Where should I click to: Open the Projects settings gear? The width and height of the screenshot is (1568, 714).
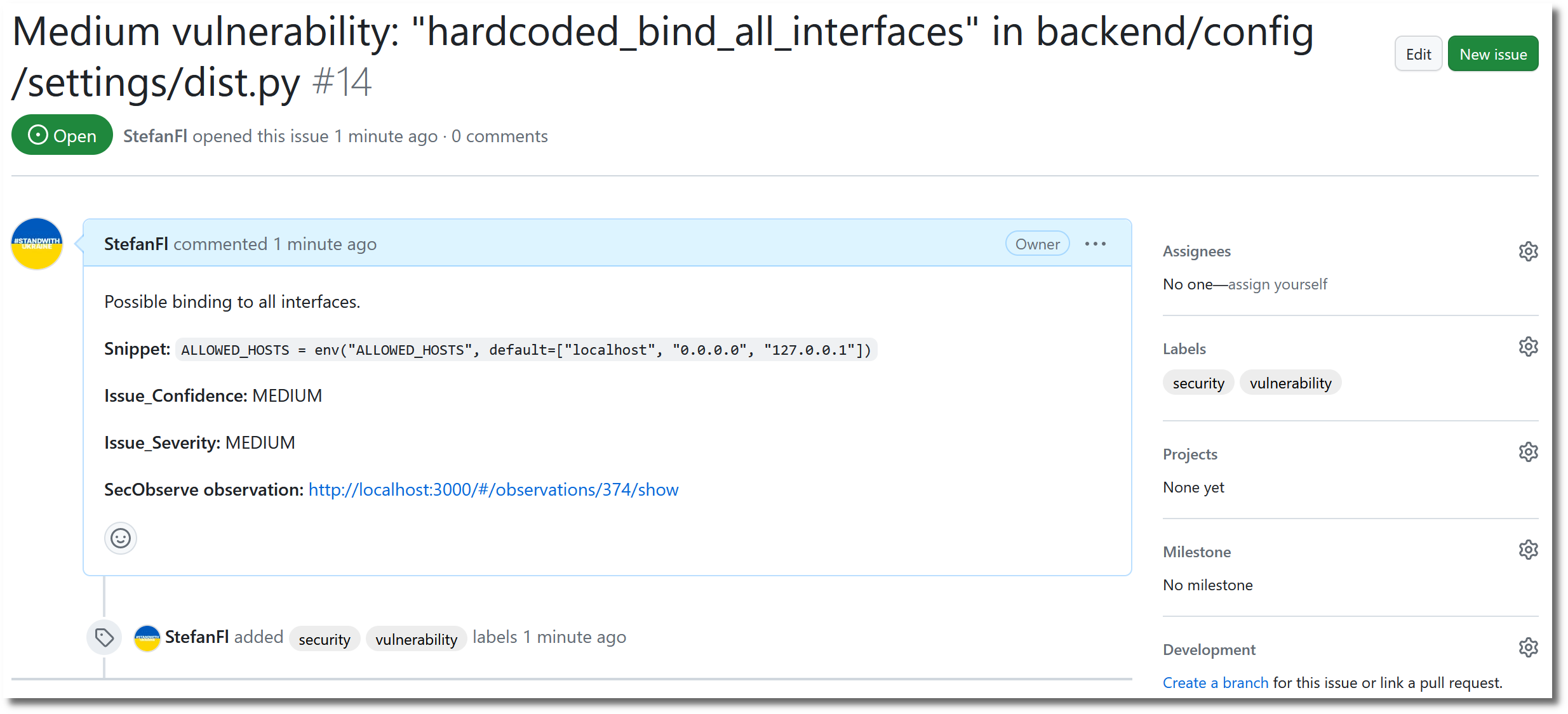[1527, 451]
